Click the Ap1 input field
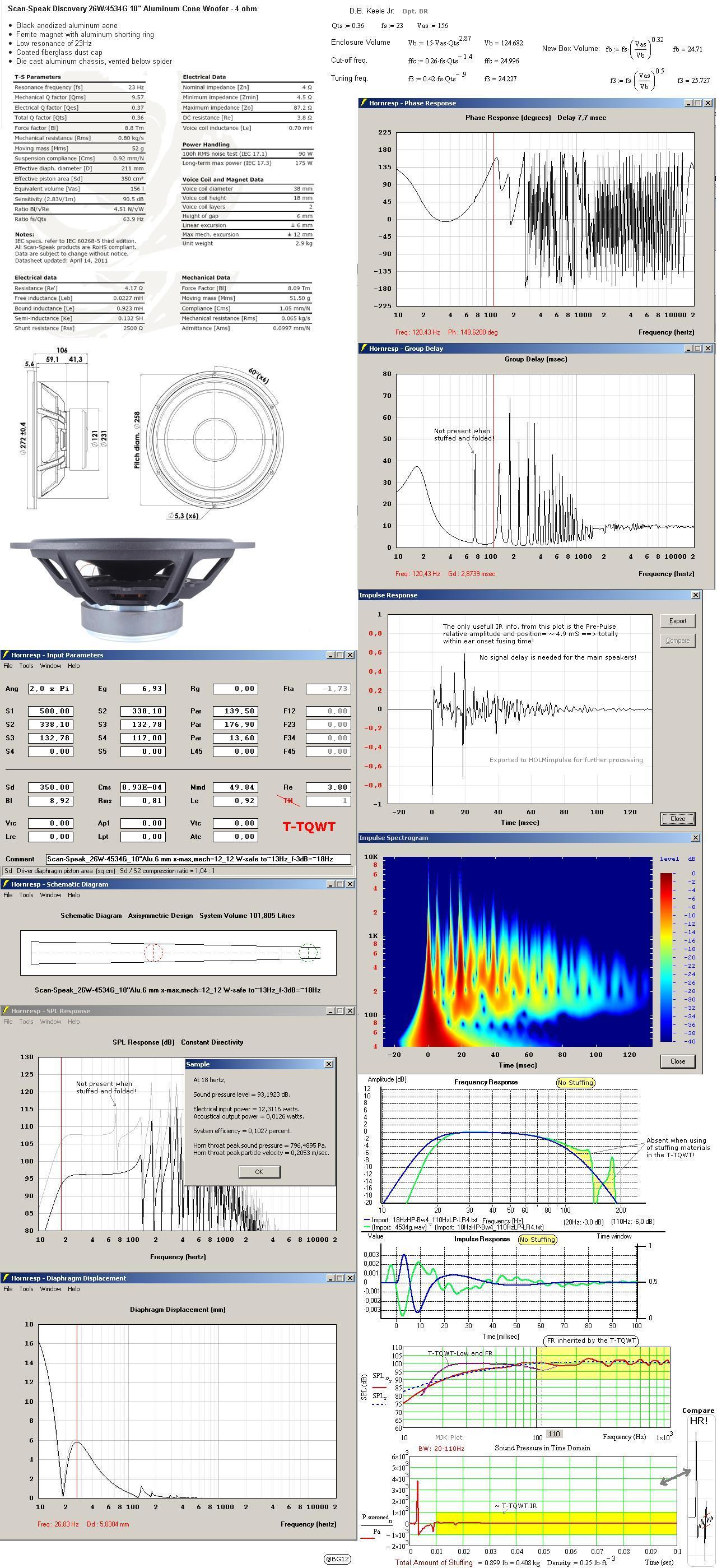The height and width of the screenshot is (1568, 717). click(142, 823)
